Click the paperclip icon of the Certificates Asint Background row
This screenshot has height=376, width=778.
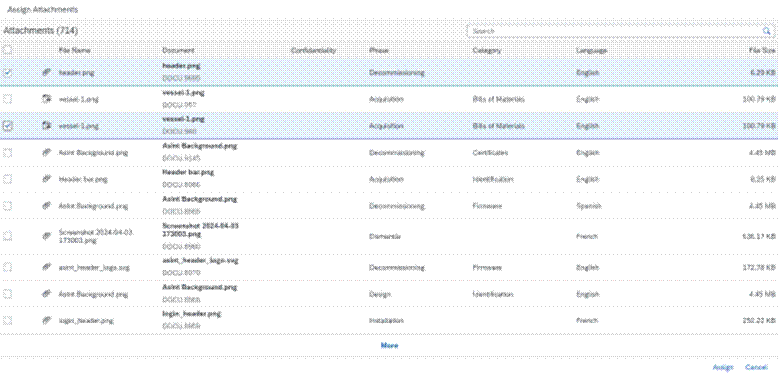click(x=47, y=153)
